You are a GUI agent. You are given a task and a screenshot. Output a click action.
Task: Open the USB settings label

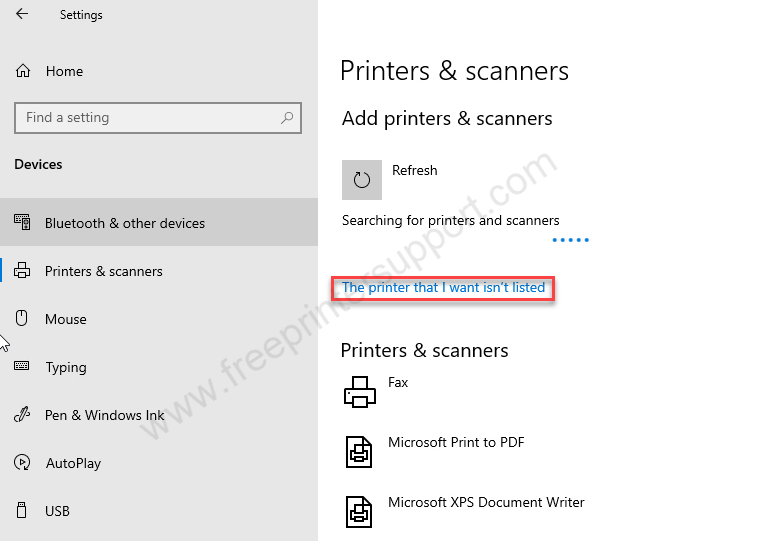57,511
